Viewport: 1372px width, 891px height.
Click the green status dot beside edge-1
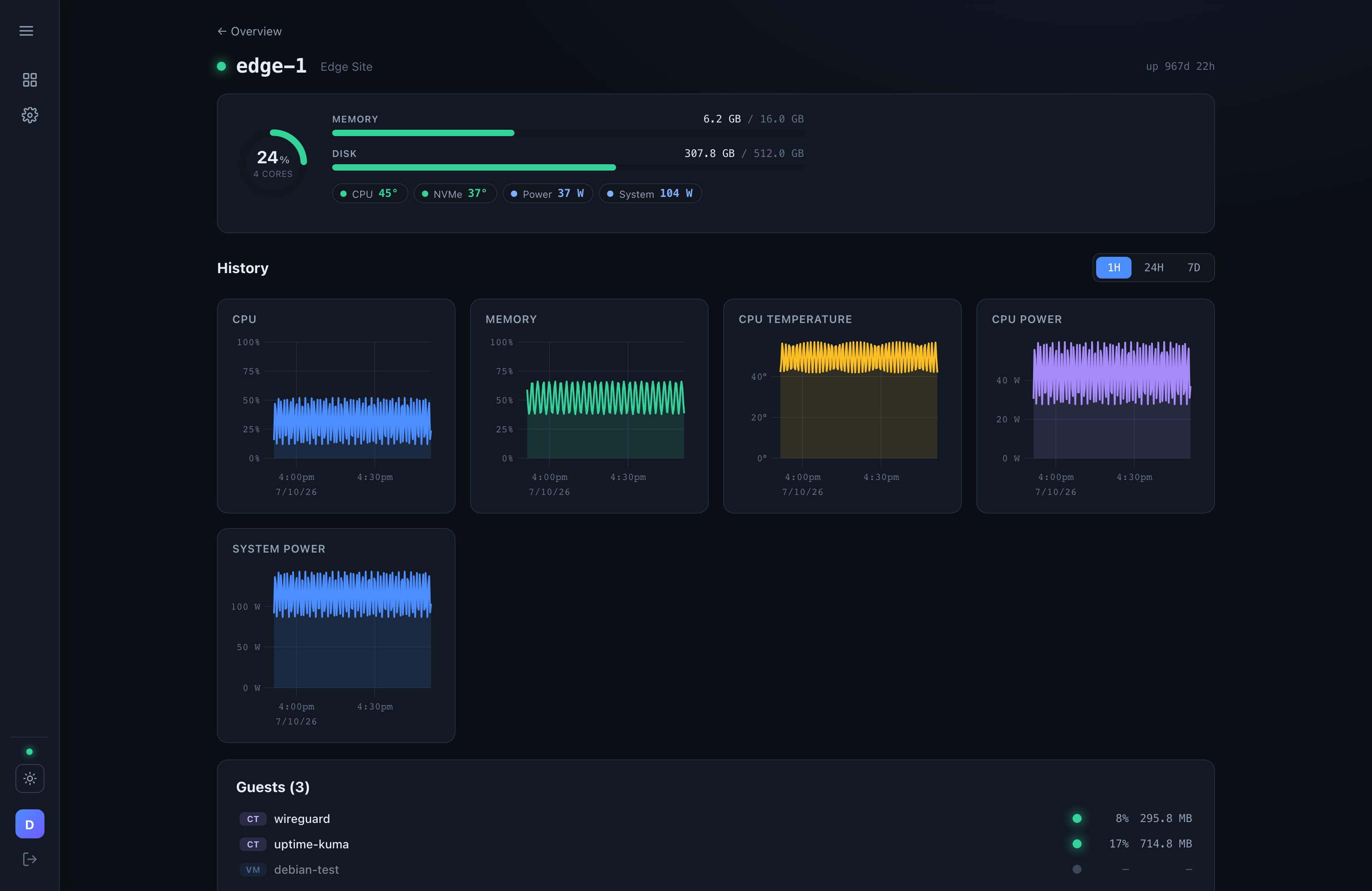(x=221, y=66)
